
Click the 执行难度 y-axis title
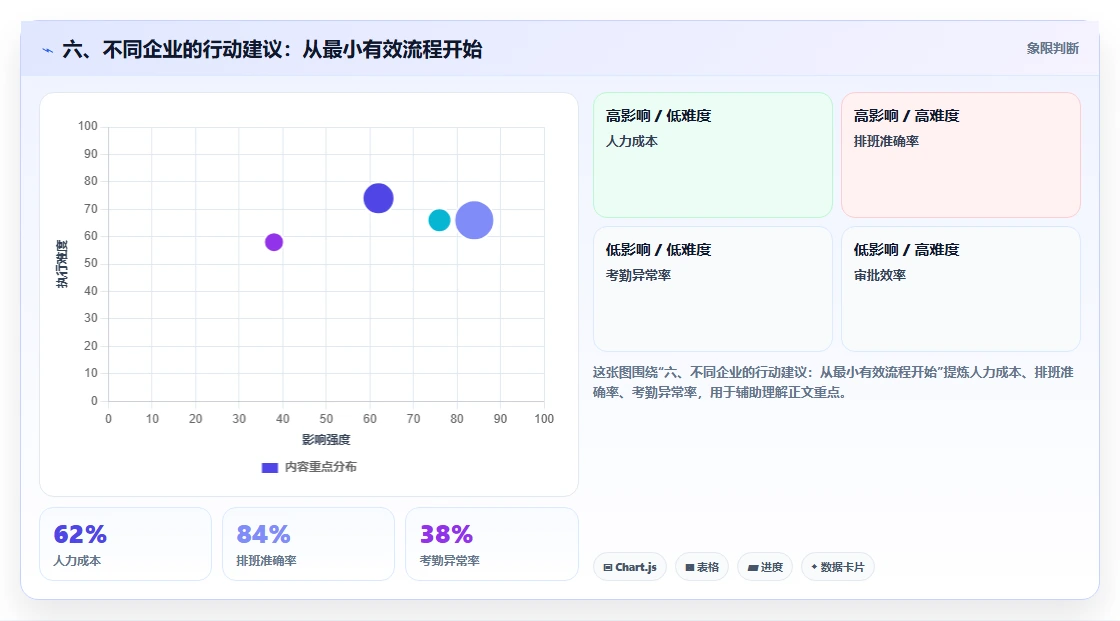tap(62, 264)
